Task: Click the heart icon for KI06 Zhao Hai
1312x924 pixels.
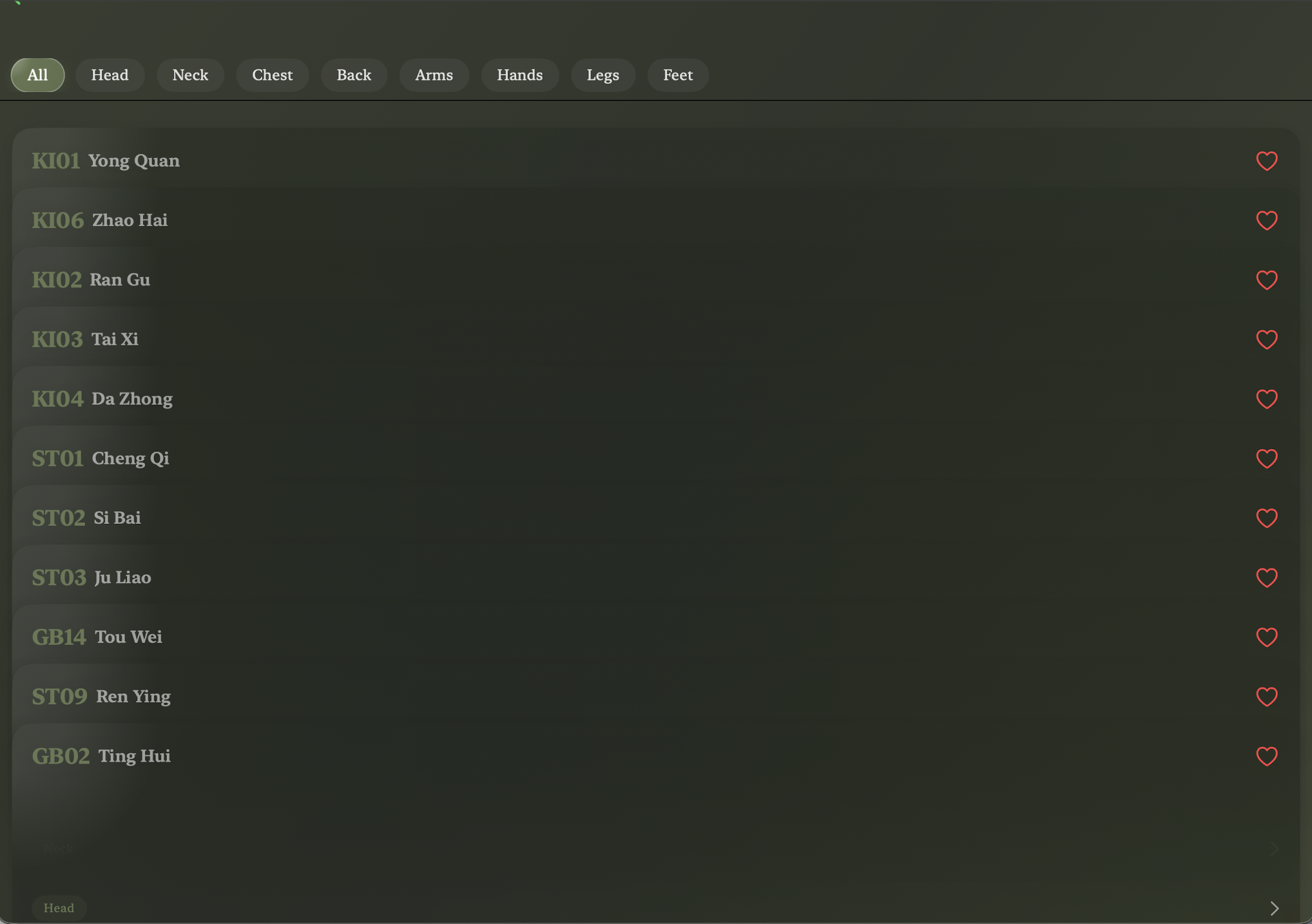Action: (1266, 220)
